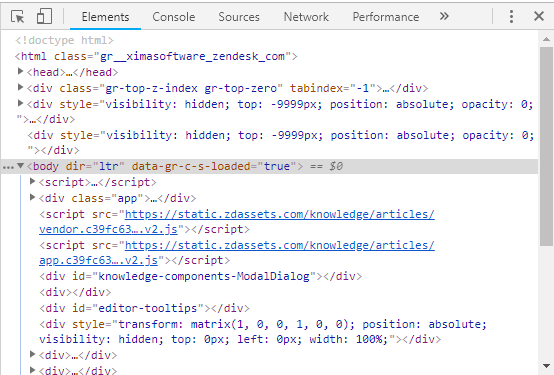Expand the first visibility hidden div
Image resolution: width=554 pixels, height=375 pixels.
20,103
